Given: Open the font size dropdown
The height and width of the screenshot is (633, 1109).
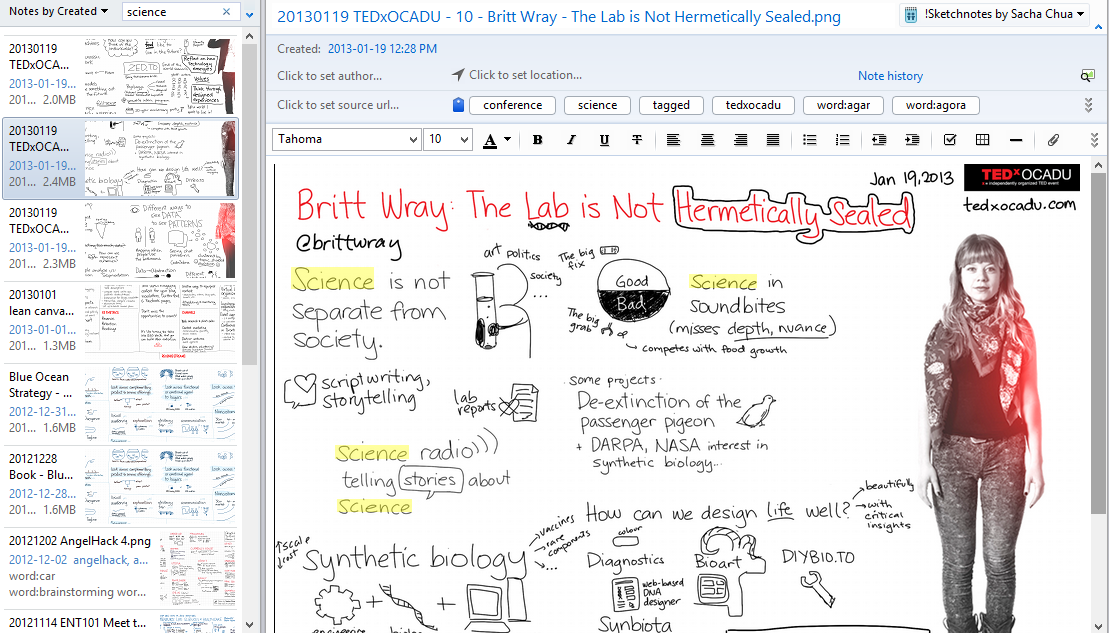Looking at the screenshot, I should 448,140.
